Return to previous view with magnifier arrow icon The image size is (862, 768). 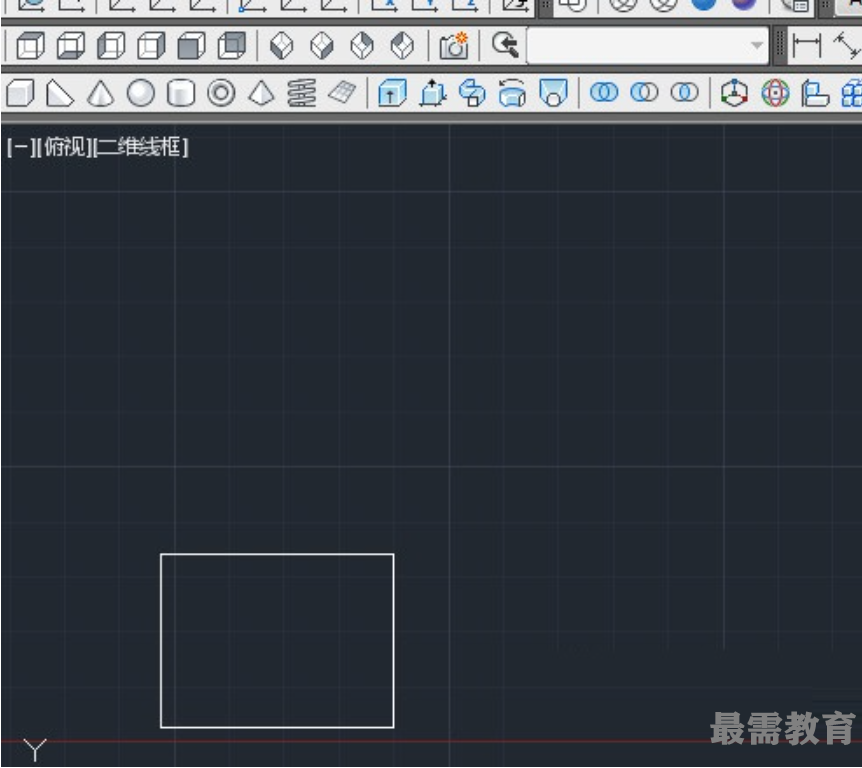click(x=505, y=45)
